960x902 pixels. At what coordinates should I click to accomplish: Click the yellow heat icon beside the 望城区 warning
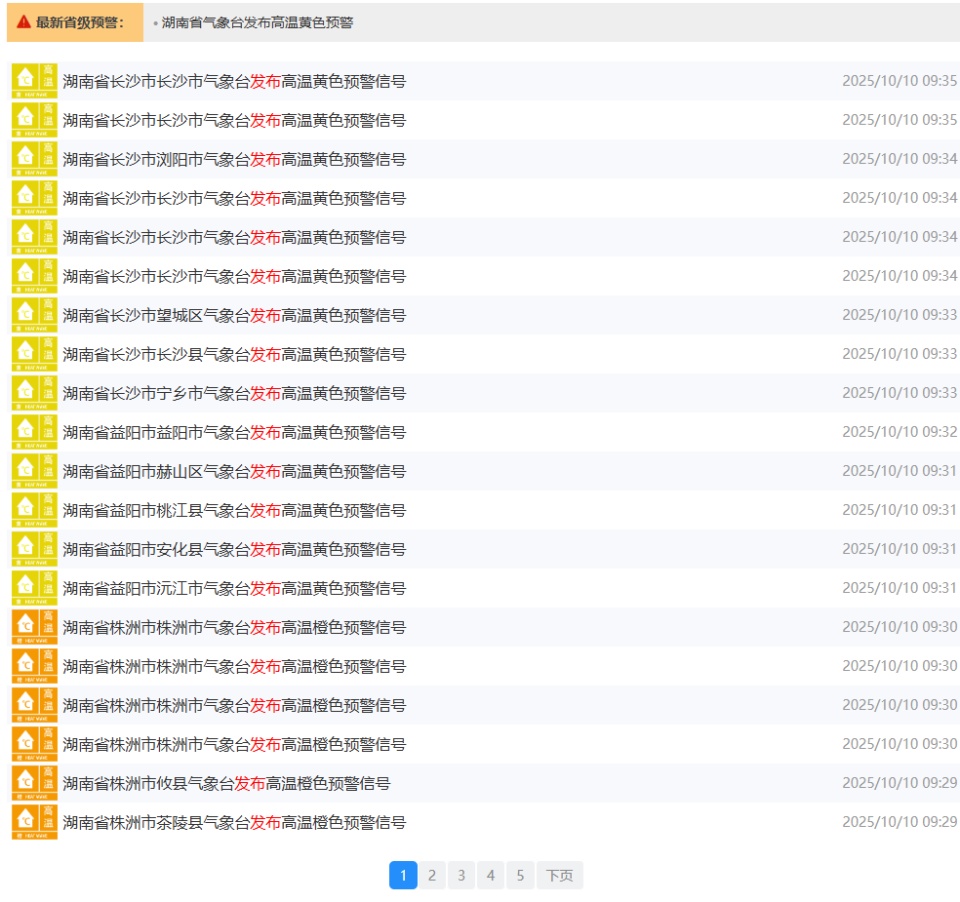tap(34, 315)
